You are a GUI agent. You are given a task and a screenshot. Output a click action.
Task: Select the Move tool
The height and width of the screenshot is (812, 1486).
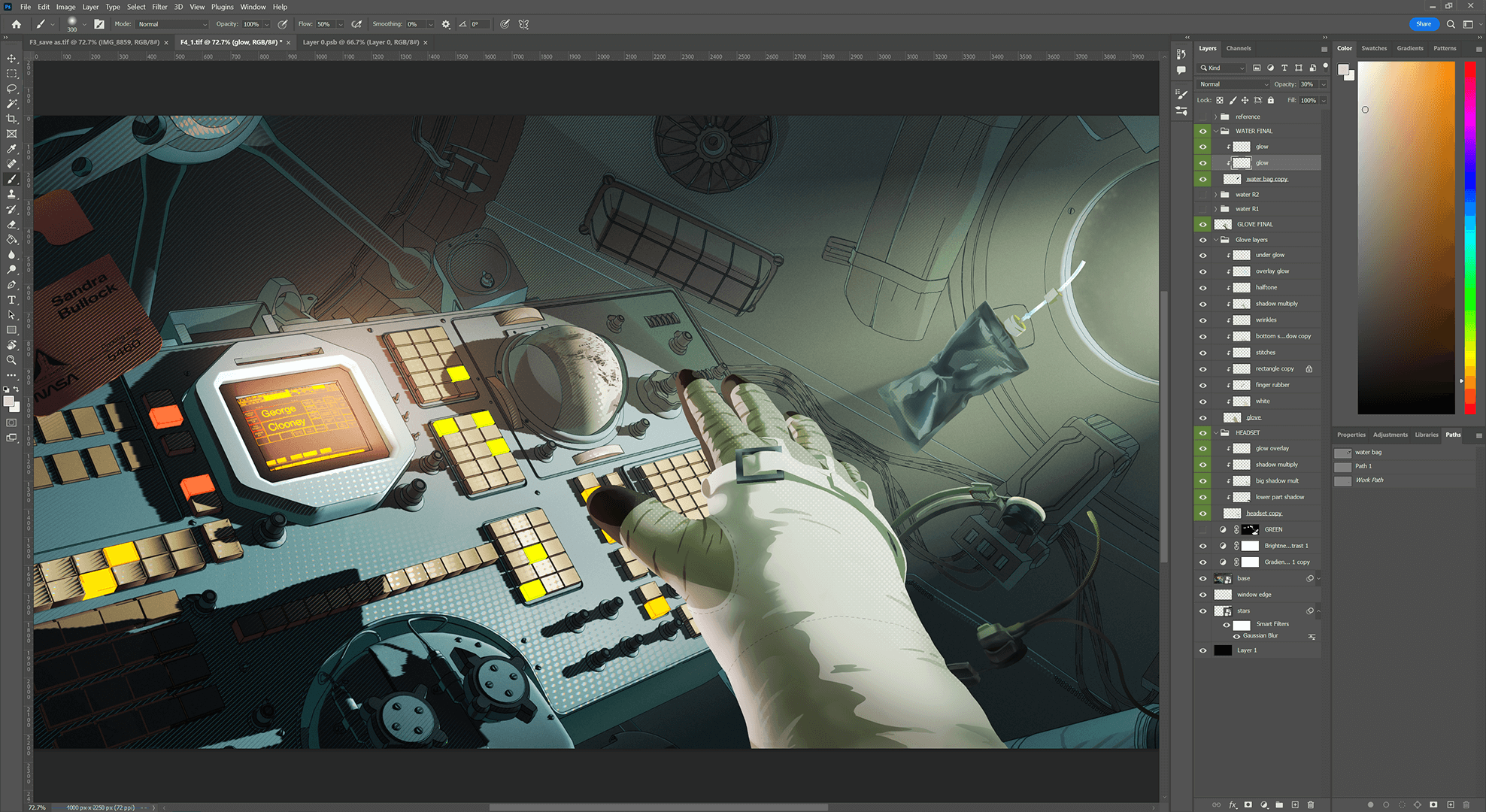coord(11,59)
